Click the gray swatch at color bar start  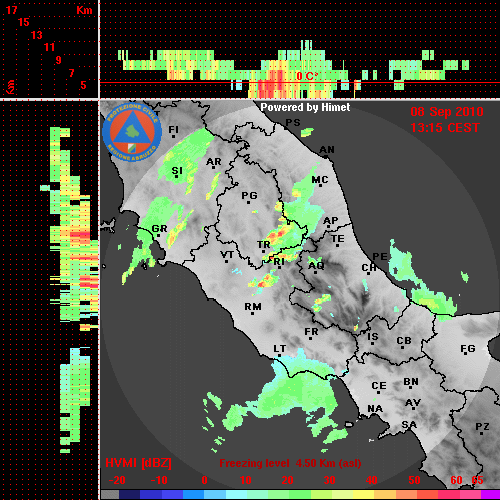[x=110, y=495]
